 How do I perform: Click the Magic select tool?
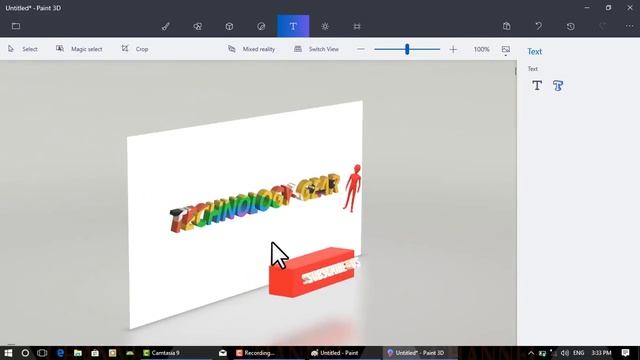click(79, 49)
